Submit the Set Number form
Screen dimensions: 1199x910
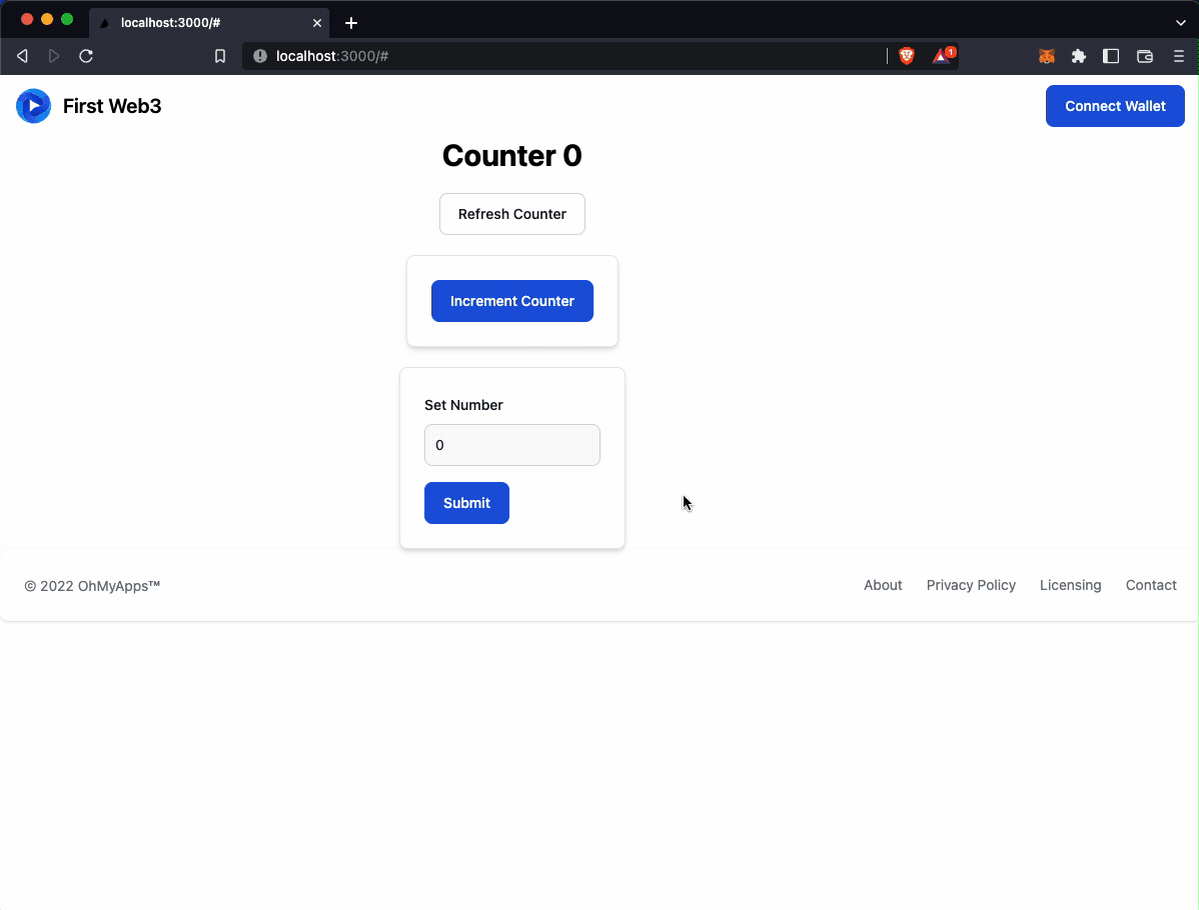point(466,503)
